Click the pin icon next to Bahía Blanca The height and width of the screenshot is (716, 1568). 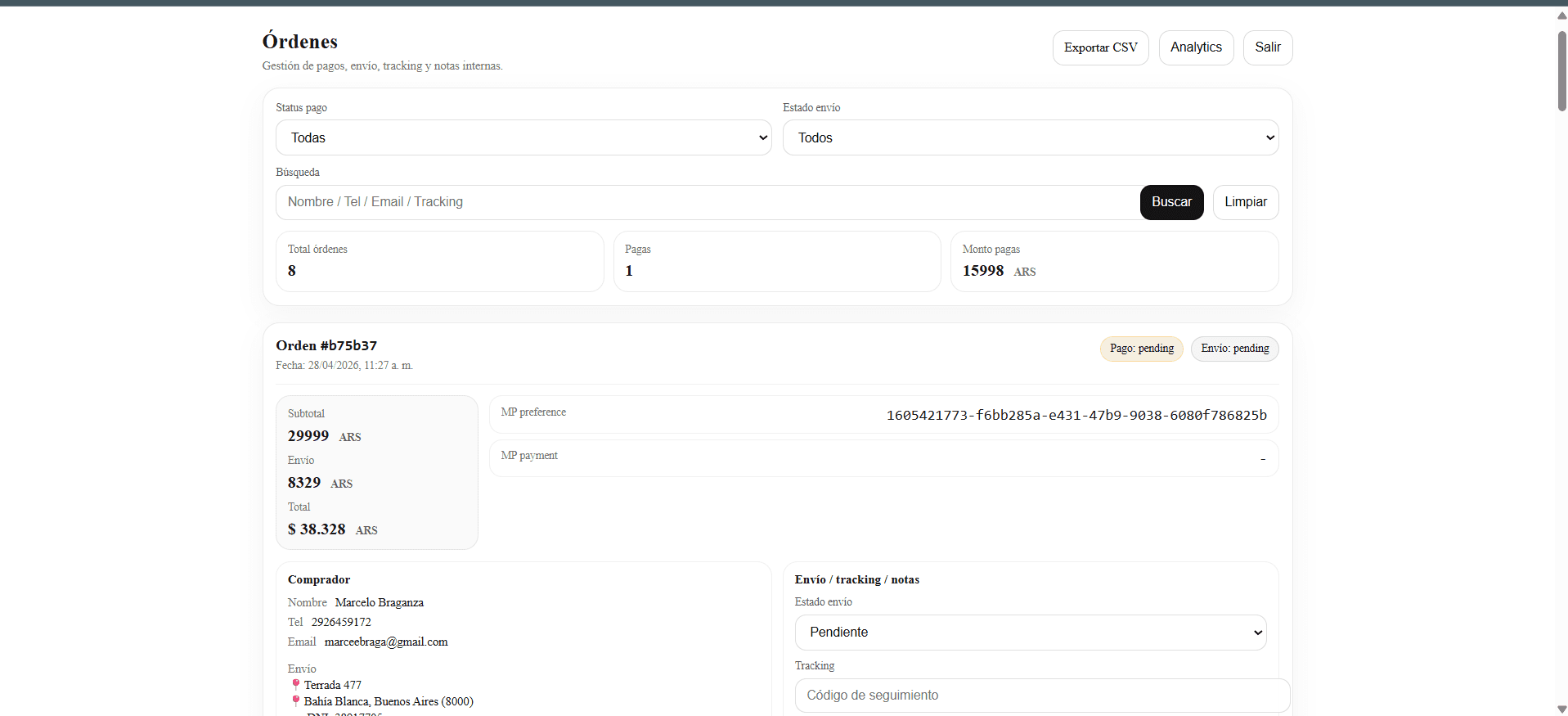coord(296,701)
